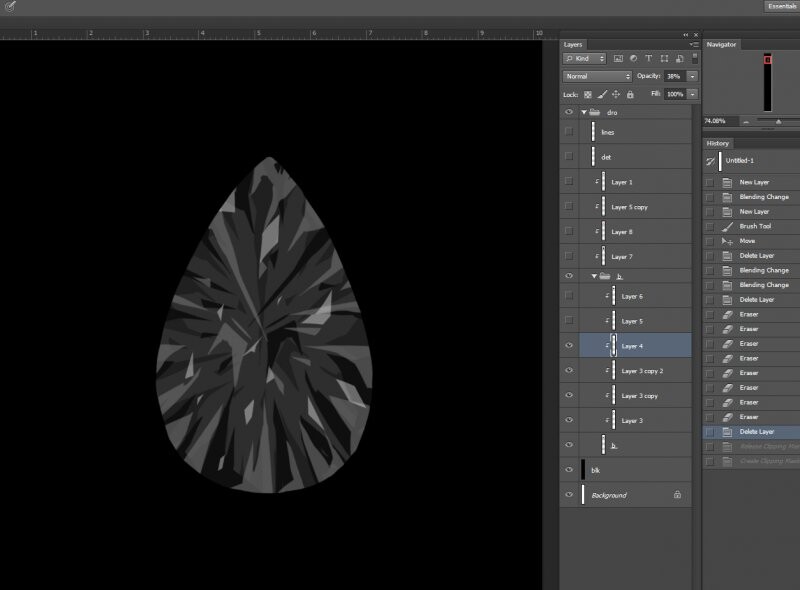Select the History panel tab
The image size is (800, 590).
pyautogui.click(x=718, y=143)
